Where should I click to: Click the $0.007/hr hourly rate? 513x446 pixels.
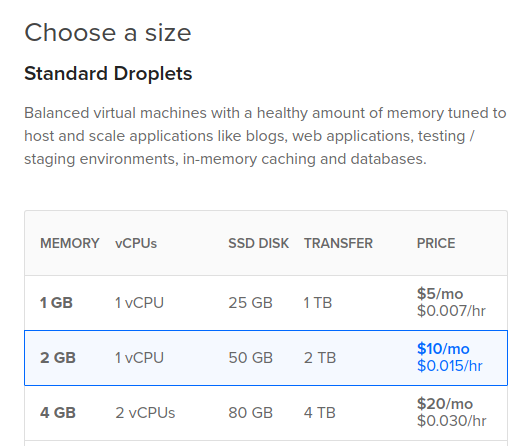pyautogui.click(x=451, y=311)
